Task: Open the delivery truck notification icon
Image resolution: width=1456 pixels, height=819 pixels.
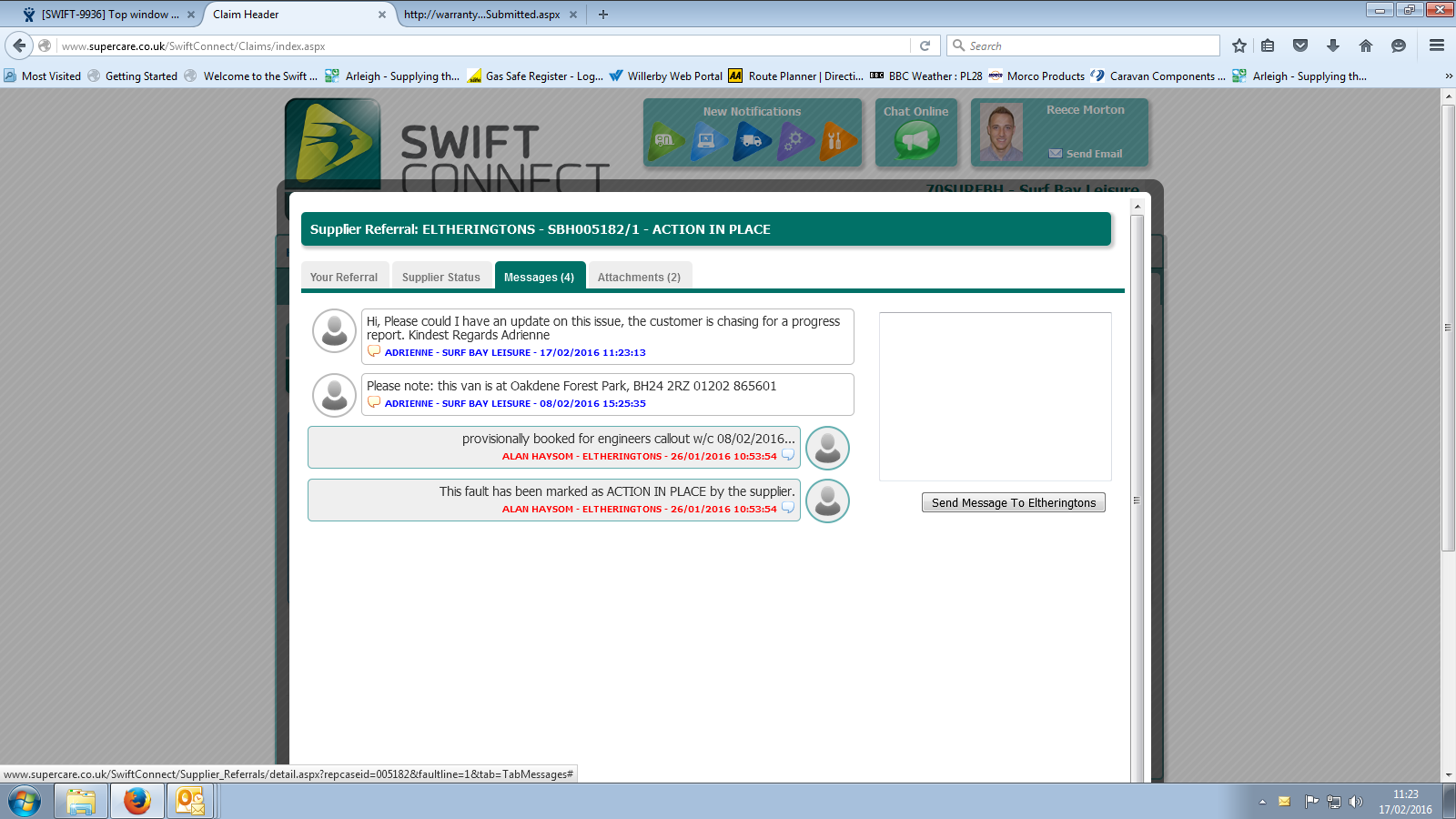Action: [x=752, y=141]
